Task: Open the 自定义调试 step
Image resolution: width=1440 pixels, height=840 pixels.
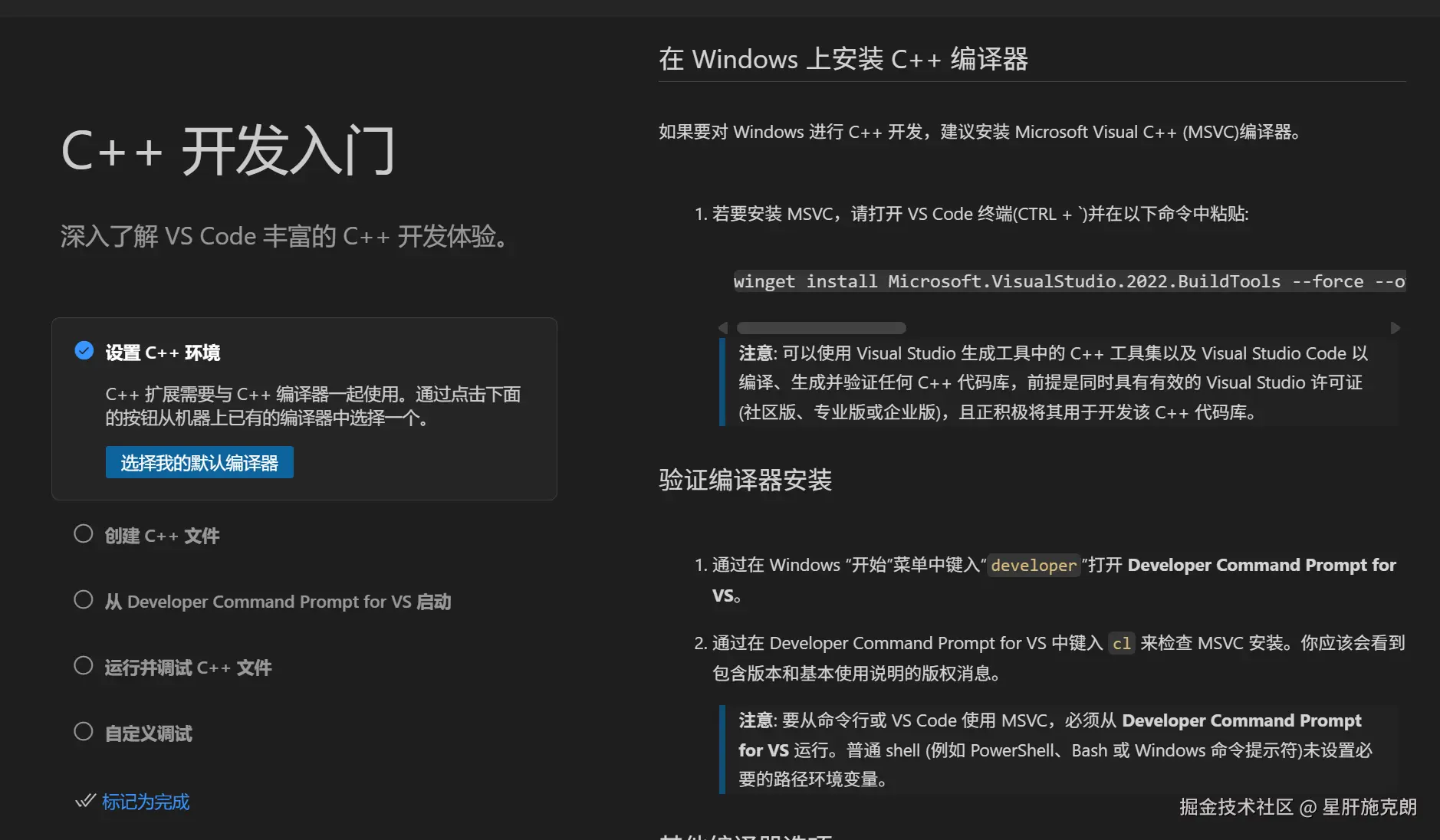Action: coord(149,733)
